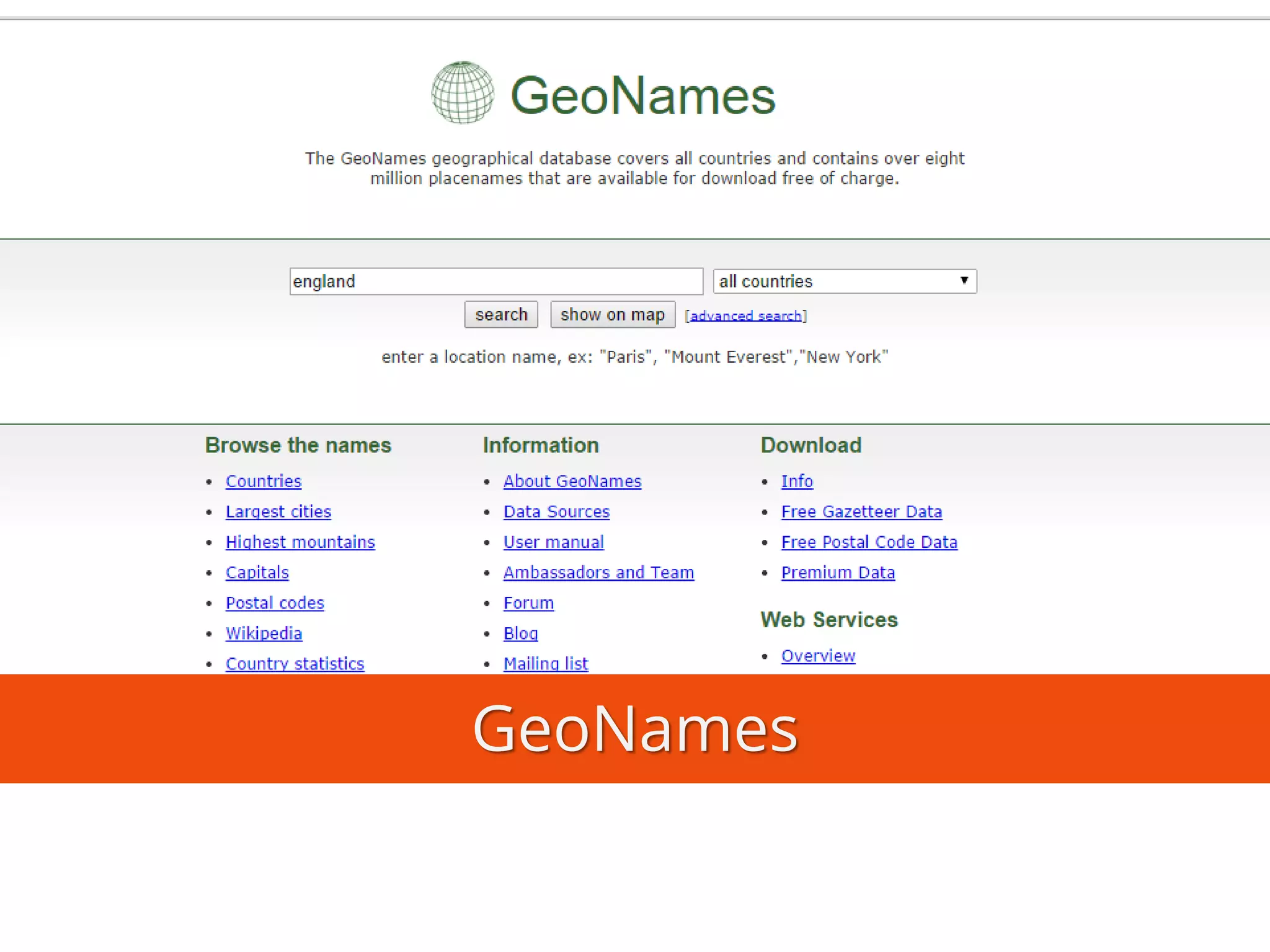Open the Wikipedia link
1270x952 pixels.
click(264, 633)
